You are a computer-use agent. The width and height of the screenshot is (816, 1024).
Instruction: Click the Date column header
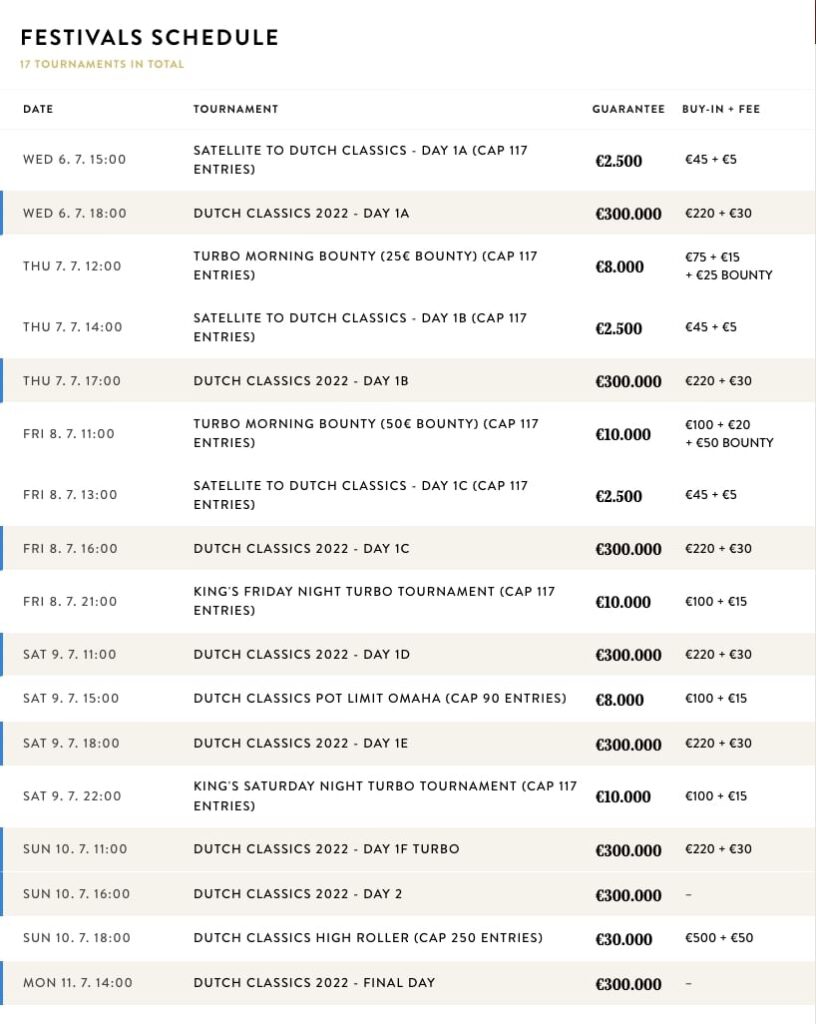pyautogui.click(x=38, y=109)
